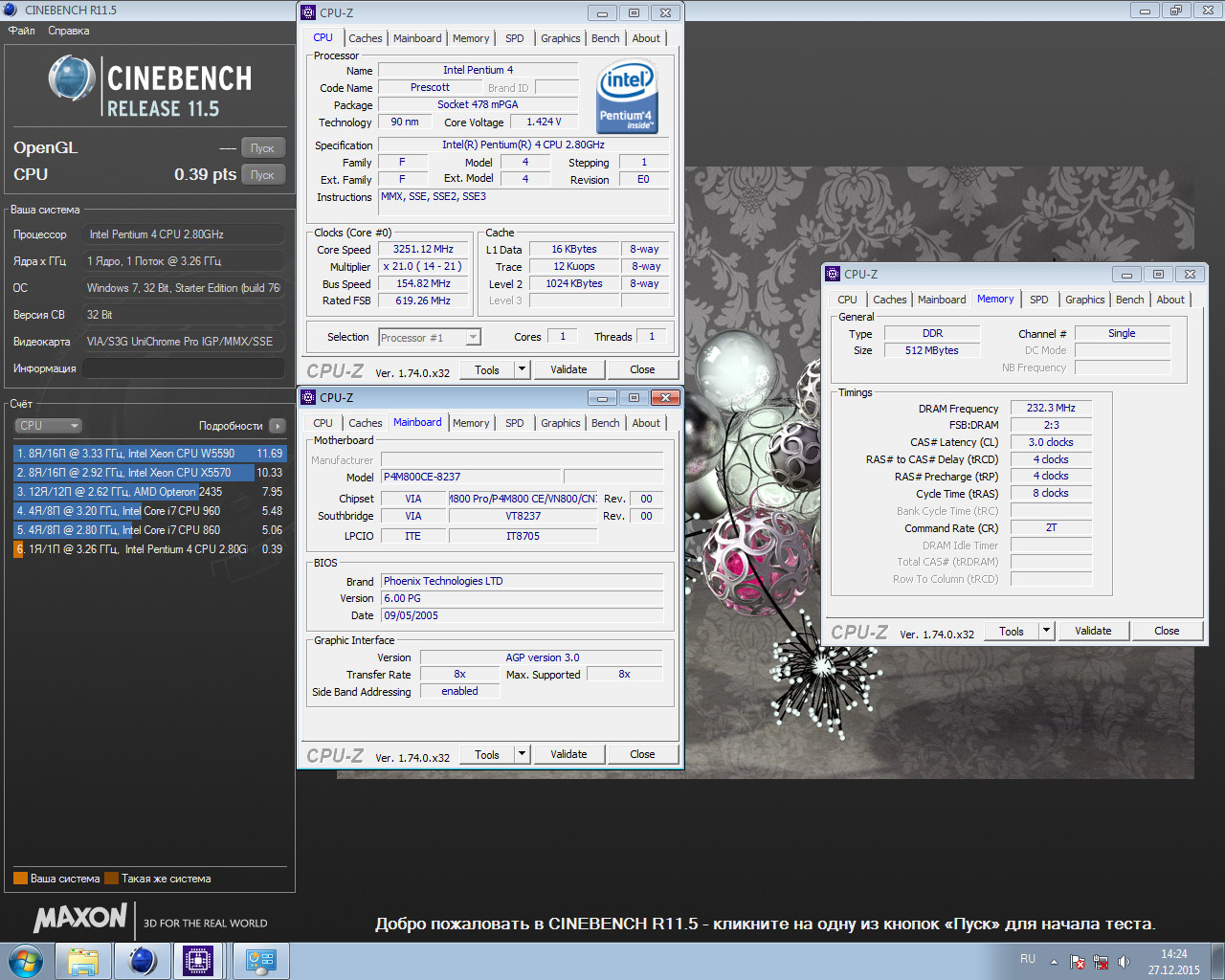Open the 'Справка' menu
The height and width of the screenshot is (980, 1225).
[69, 31]
